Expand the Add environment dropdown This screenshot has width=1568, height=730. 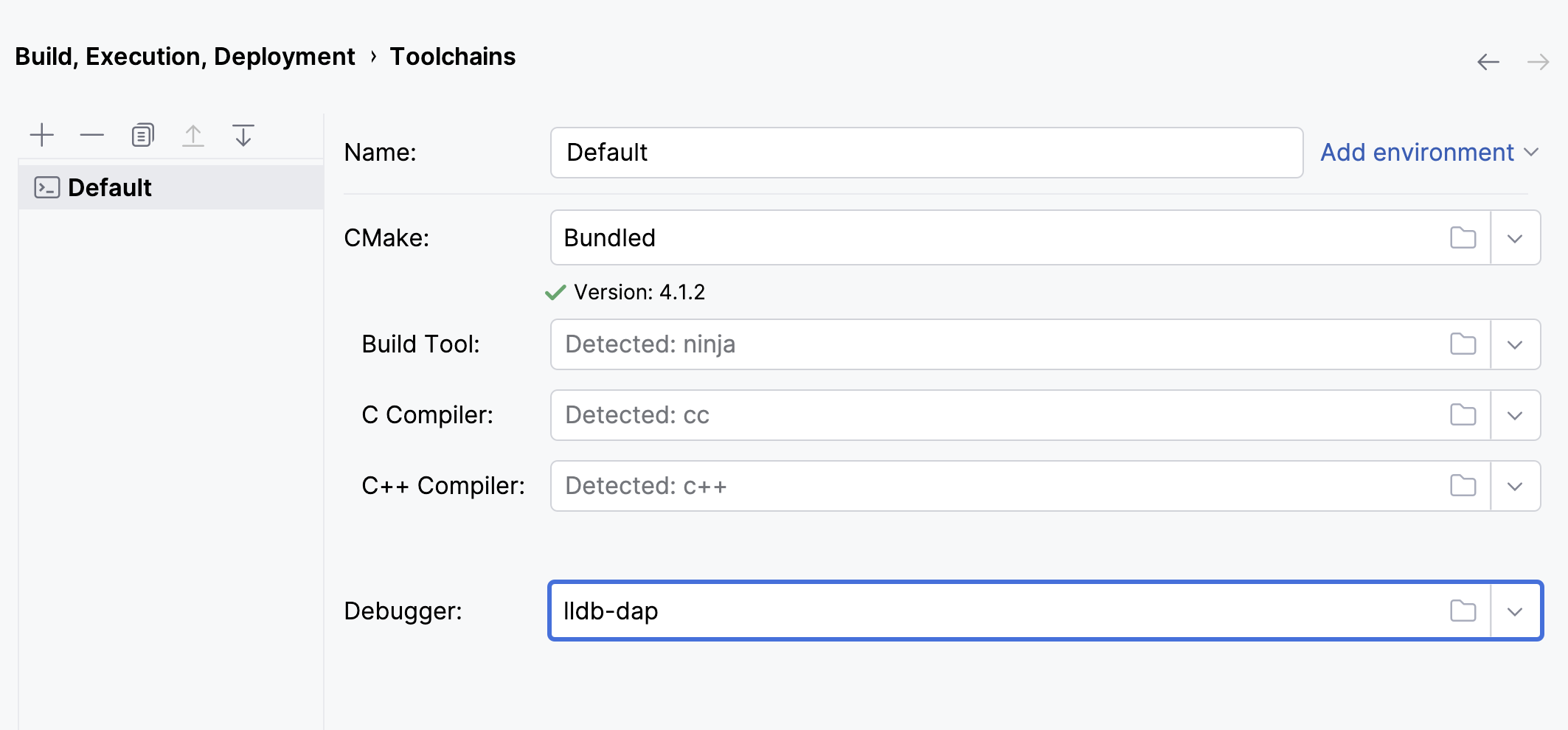point(1532,153)
